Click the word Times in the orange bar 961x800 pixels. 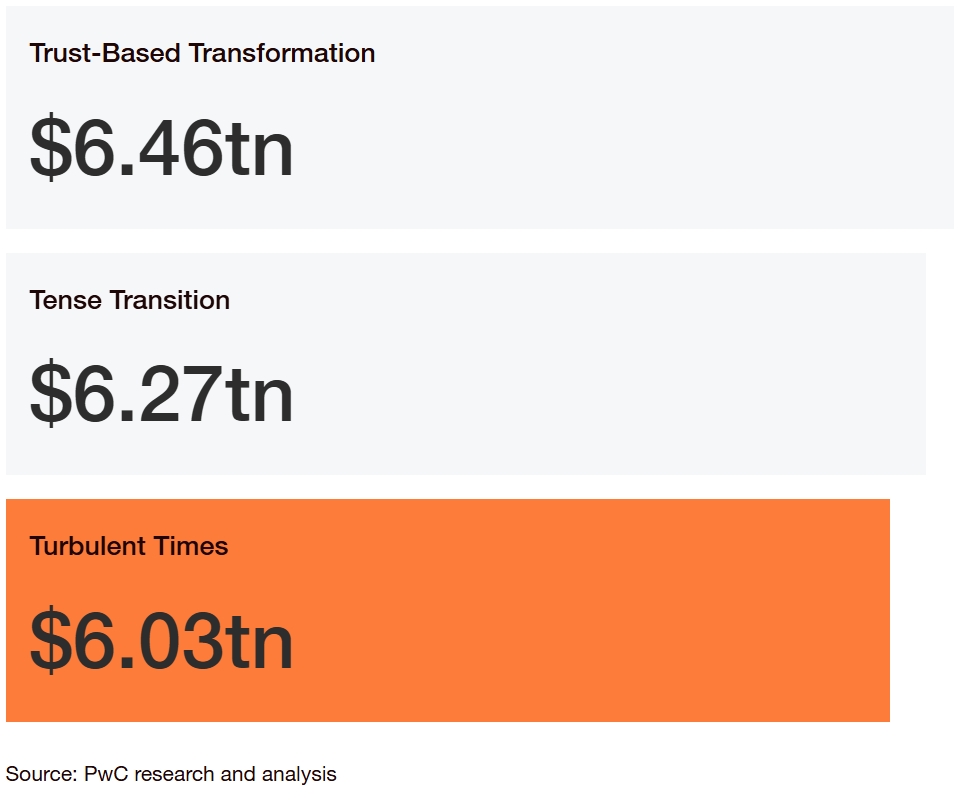pyautogui.click(x=191, y=546)
